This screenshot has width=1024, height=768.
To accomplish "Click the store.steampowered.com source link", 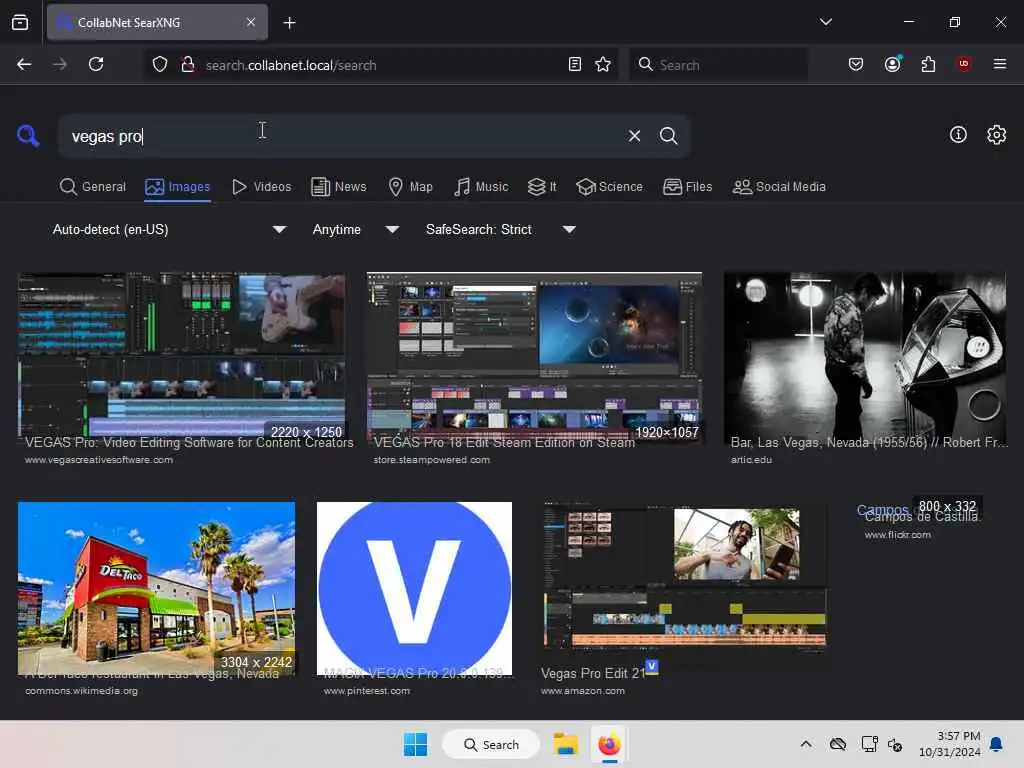I will pyautogui.click(x=431, y=460).
